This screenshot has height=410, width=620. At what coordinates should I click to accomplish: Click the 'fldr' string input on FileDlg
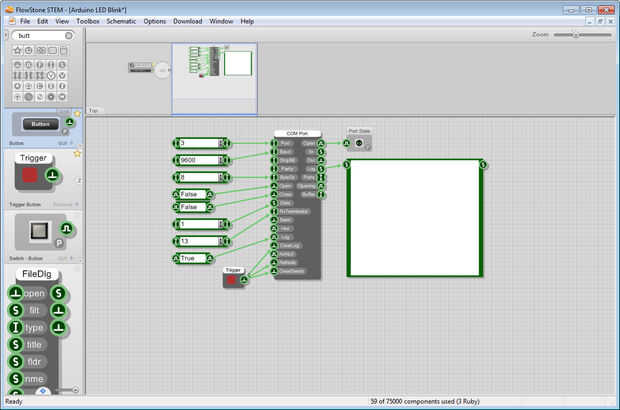point(16,361)
